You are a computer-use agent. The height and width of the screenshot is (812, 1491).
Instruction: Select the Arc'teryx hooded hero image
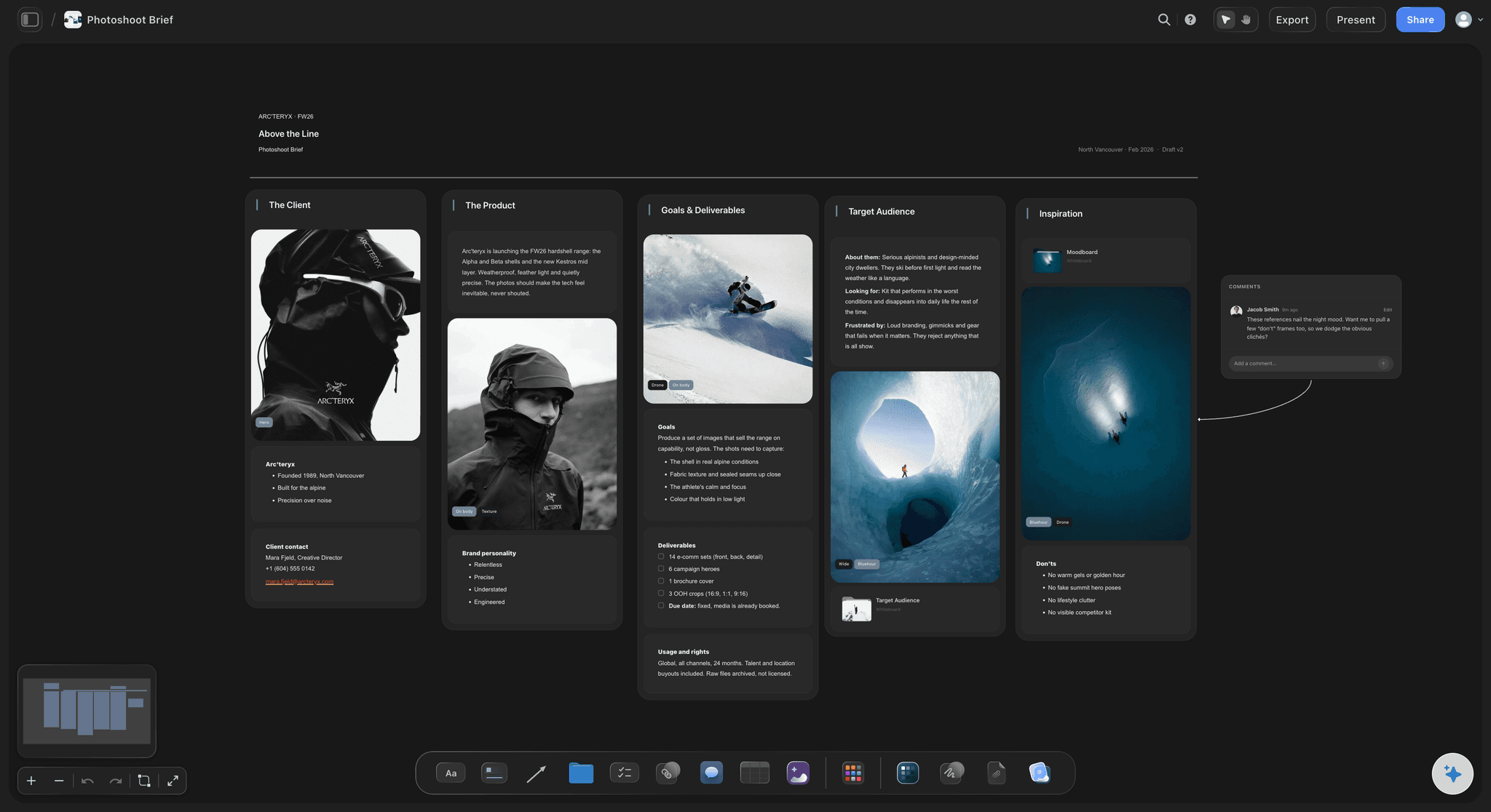click(x=336, y=335)
